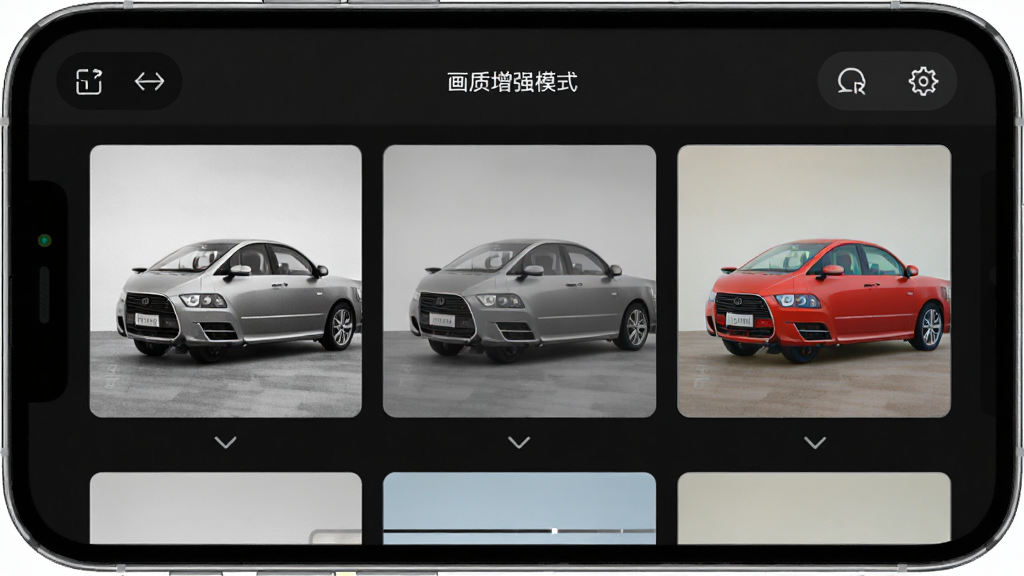Screen dimensions: 1024x576
Task: Click the 画质增强模式 title
Action: point(513,82)
